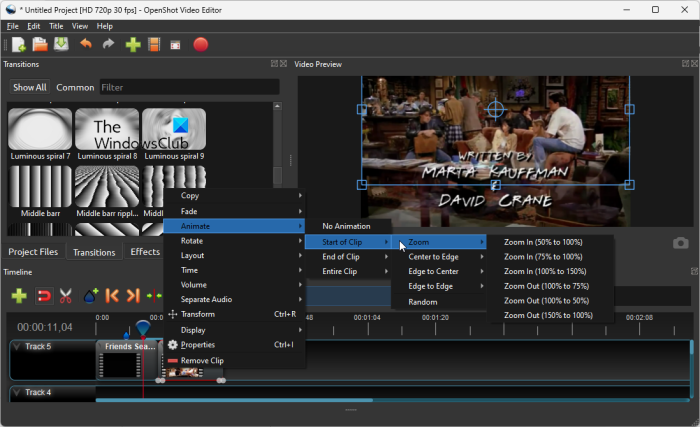Open the Help menu
The image size is (700, 427).
point(104,26)
